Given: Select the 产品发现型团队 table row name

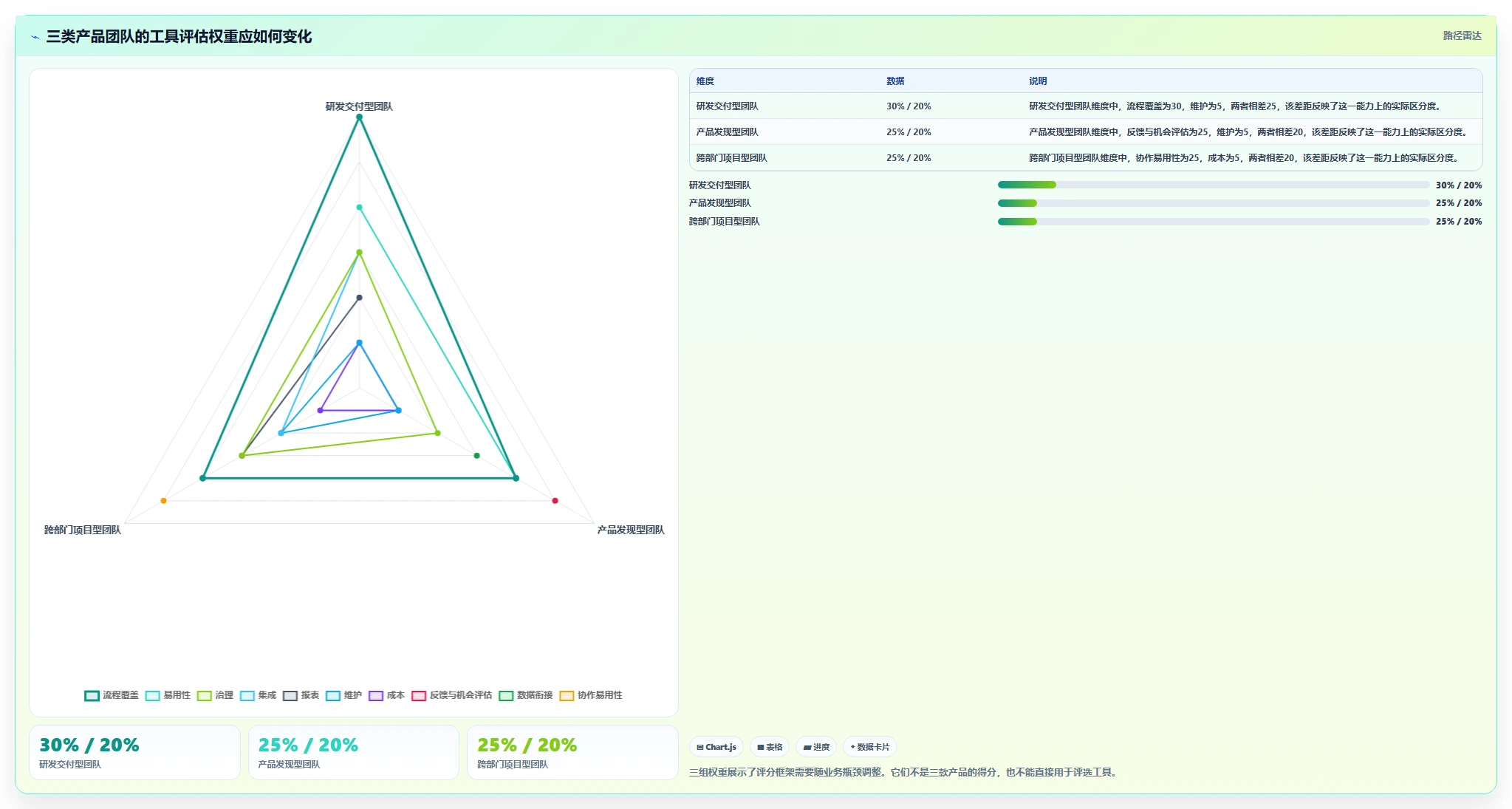Looking at the screenshot, I should [x=727, y=132].
